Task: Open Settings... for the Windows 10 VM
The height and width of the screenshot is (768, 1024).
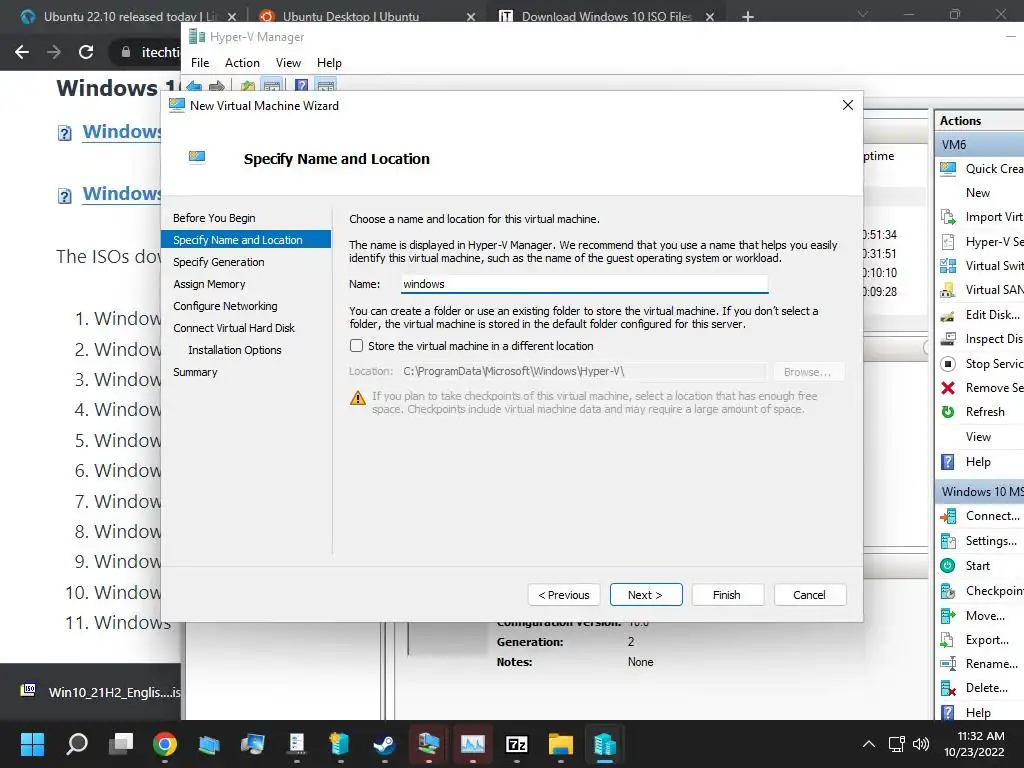Action: click(979, 541)
